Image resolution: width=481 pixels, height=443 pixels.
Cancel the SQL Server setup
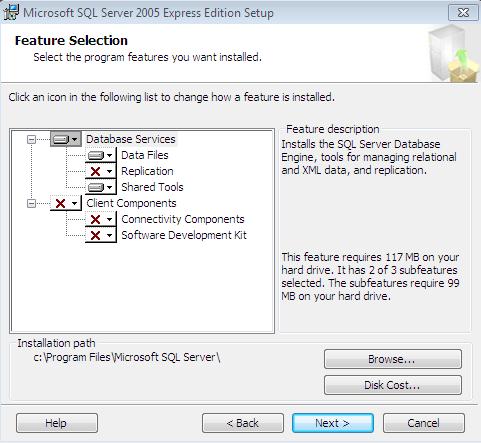[x=424, y=423]
